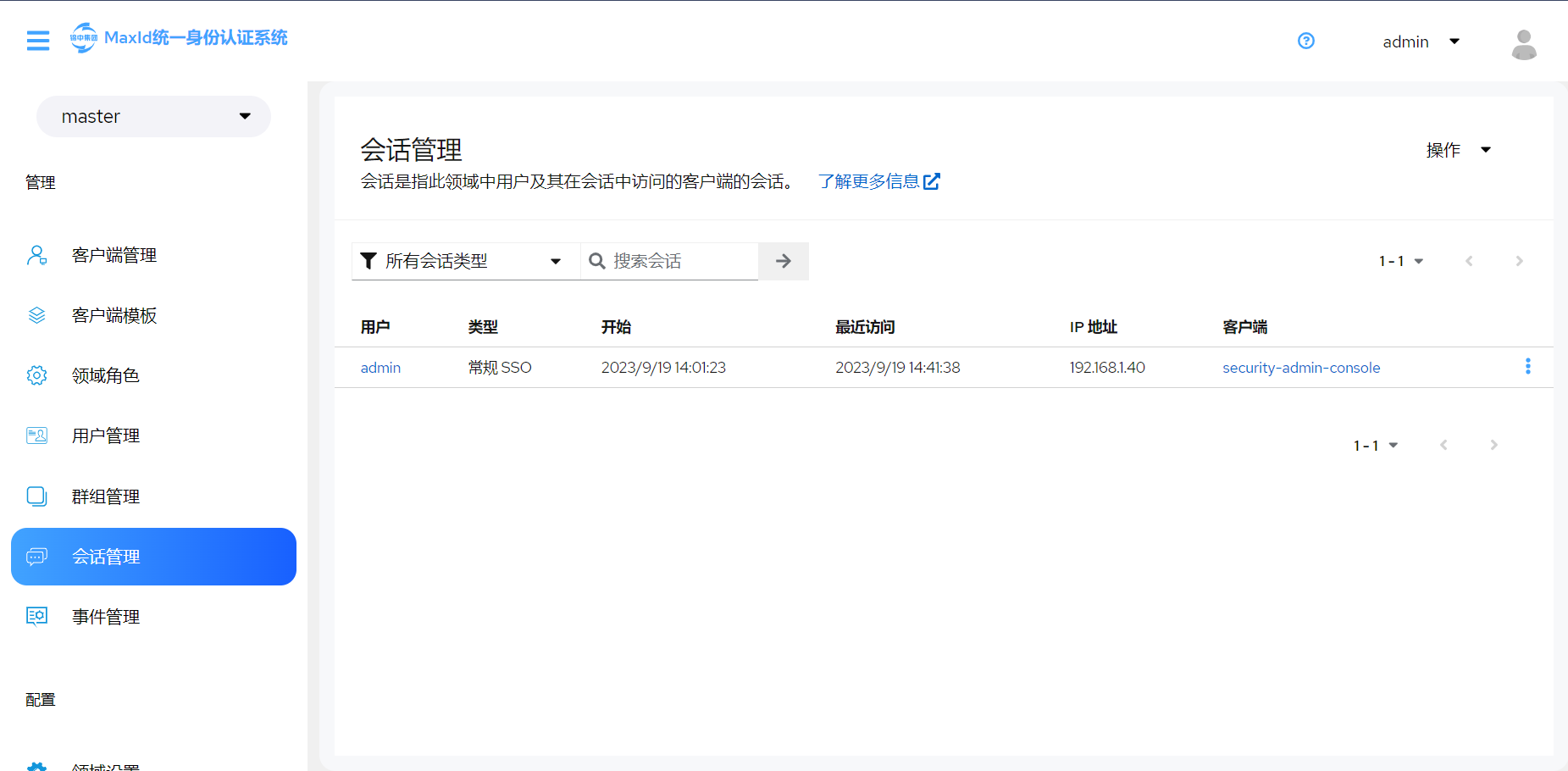Toggle the hamburger navigation menu
This screenshot has height=771, width=1568.
click(x=38, y=41)
